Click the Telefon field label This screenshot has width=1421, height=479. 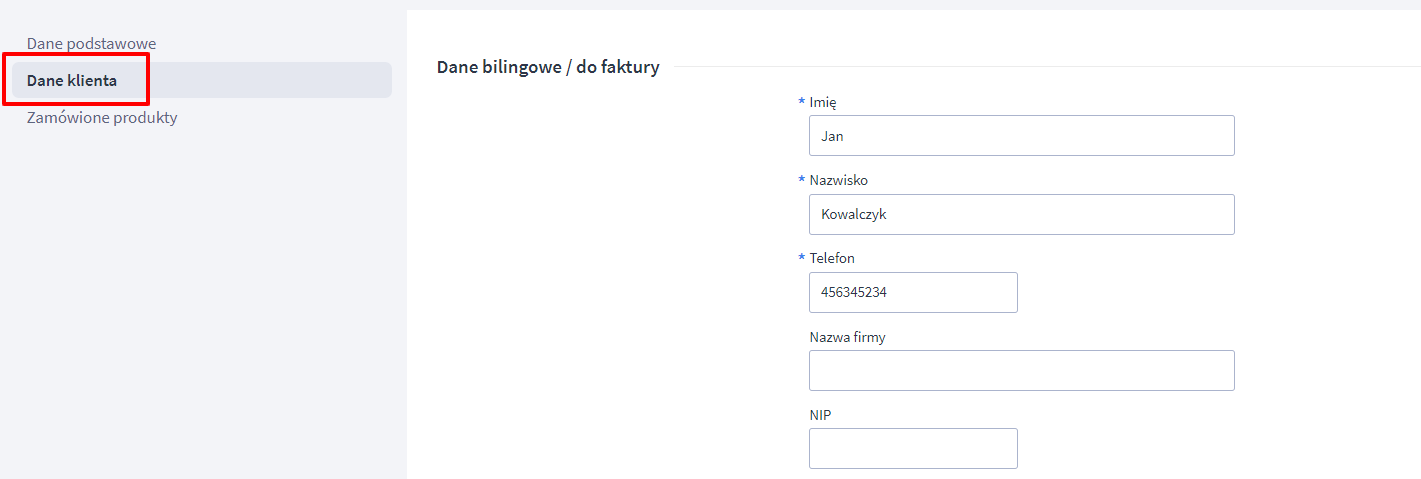832,258
